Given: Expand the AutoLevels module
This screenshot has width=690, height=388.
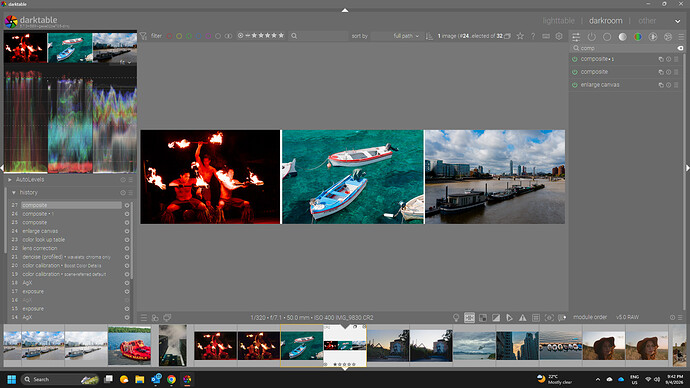Looking at the screenshot, I should point(10,179).
